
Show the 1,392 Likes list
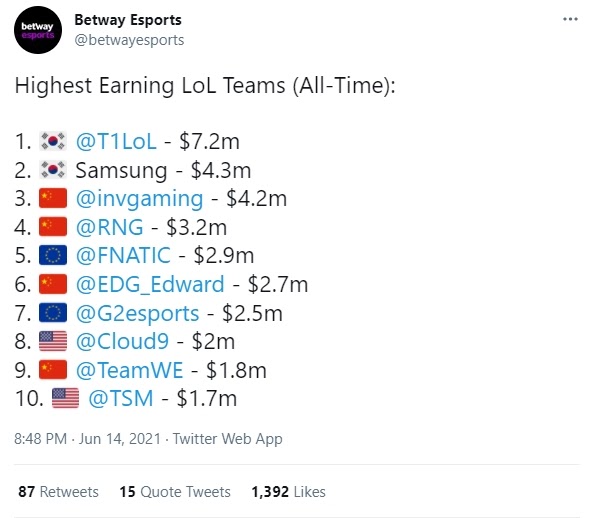(x=288, y=492)
